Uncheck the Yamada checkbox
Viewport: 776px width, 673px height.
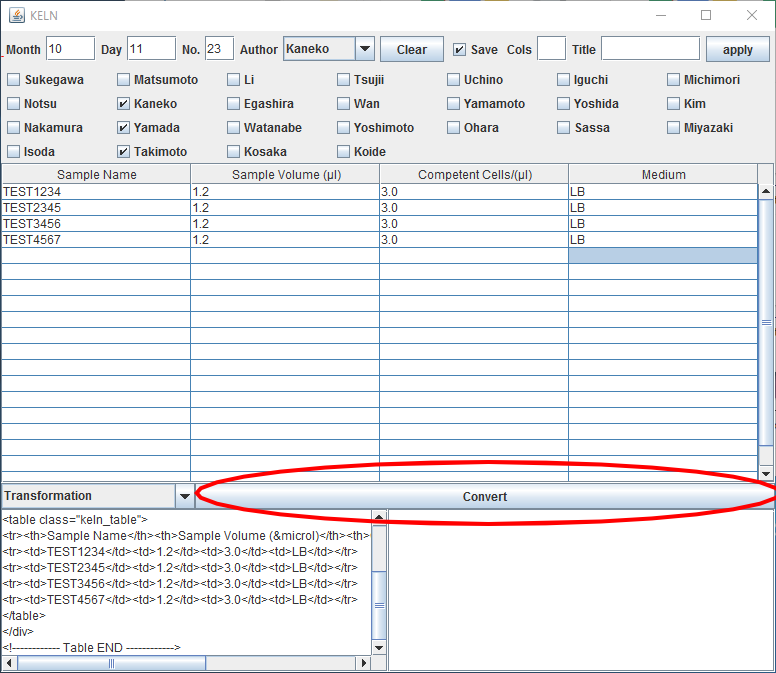click(123, 128)
